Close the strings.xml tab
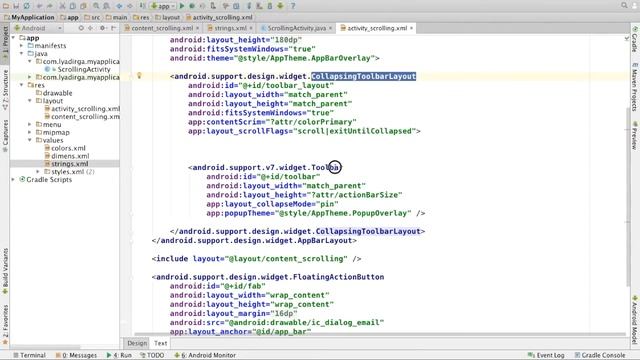The image size is (640, 360). click(x=251, y=28)
